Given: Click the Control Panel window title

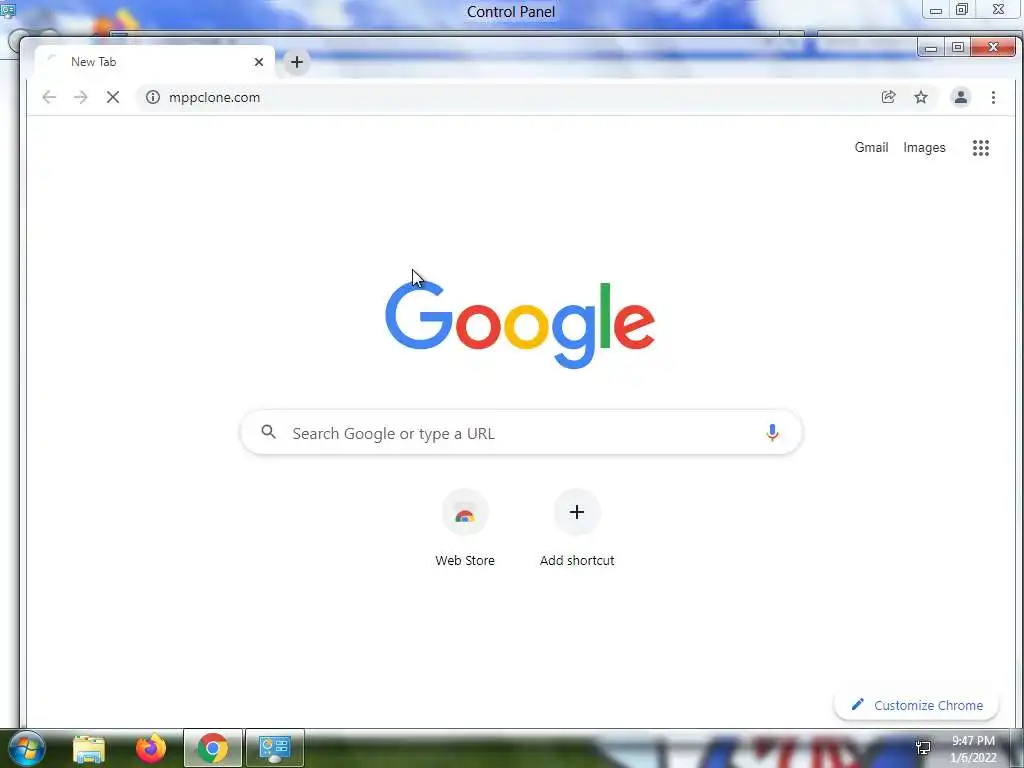Looking at the screenshot, I should click(x=511, y=12).
